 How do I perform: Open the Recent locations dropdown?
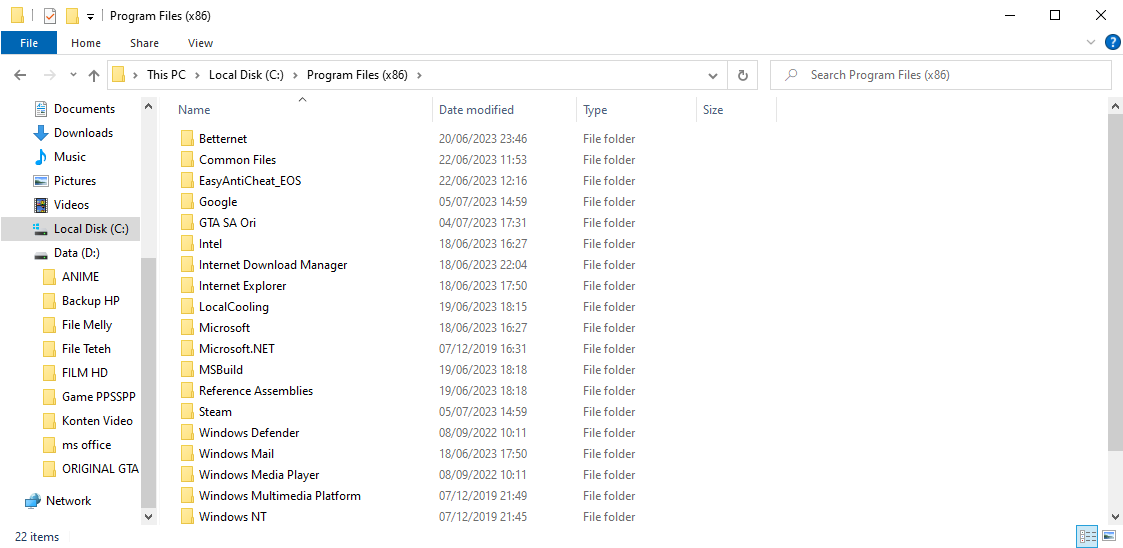[x=73, y=74]
